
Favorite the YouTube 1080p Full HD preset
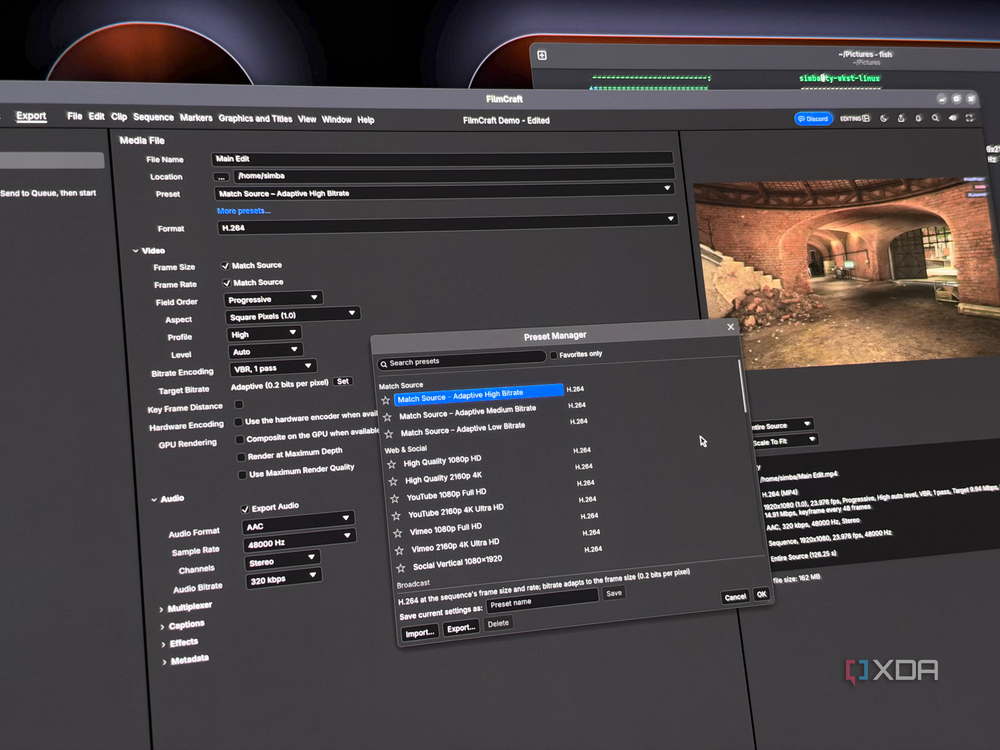point(395,498)
